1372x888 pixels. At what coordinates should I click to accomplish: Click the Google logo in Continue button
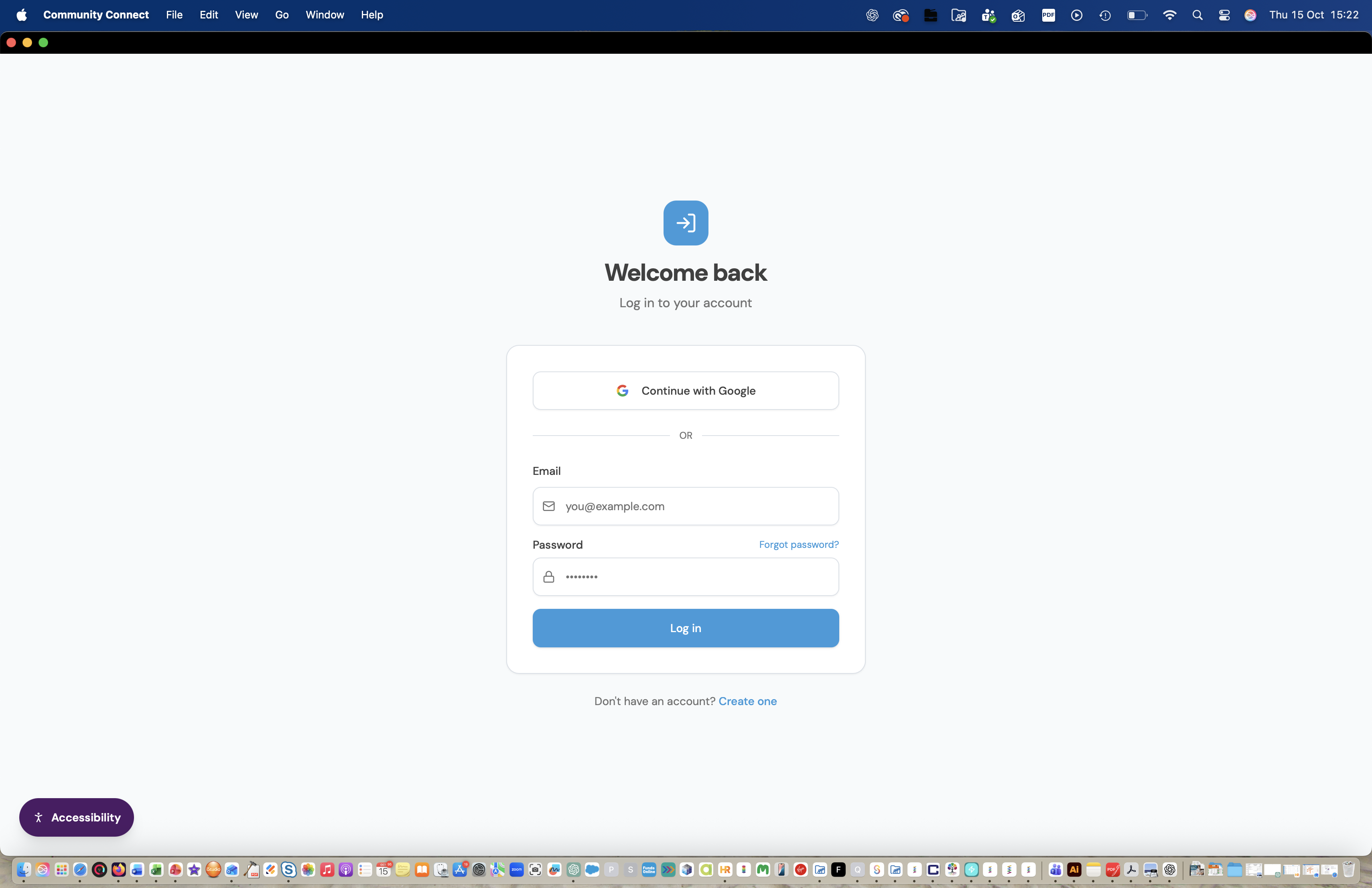pos(622,391)
